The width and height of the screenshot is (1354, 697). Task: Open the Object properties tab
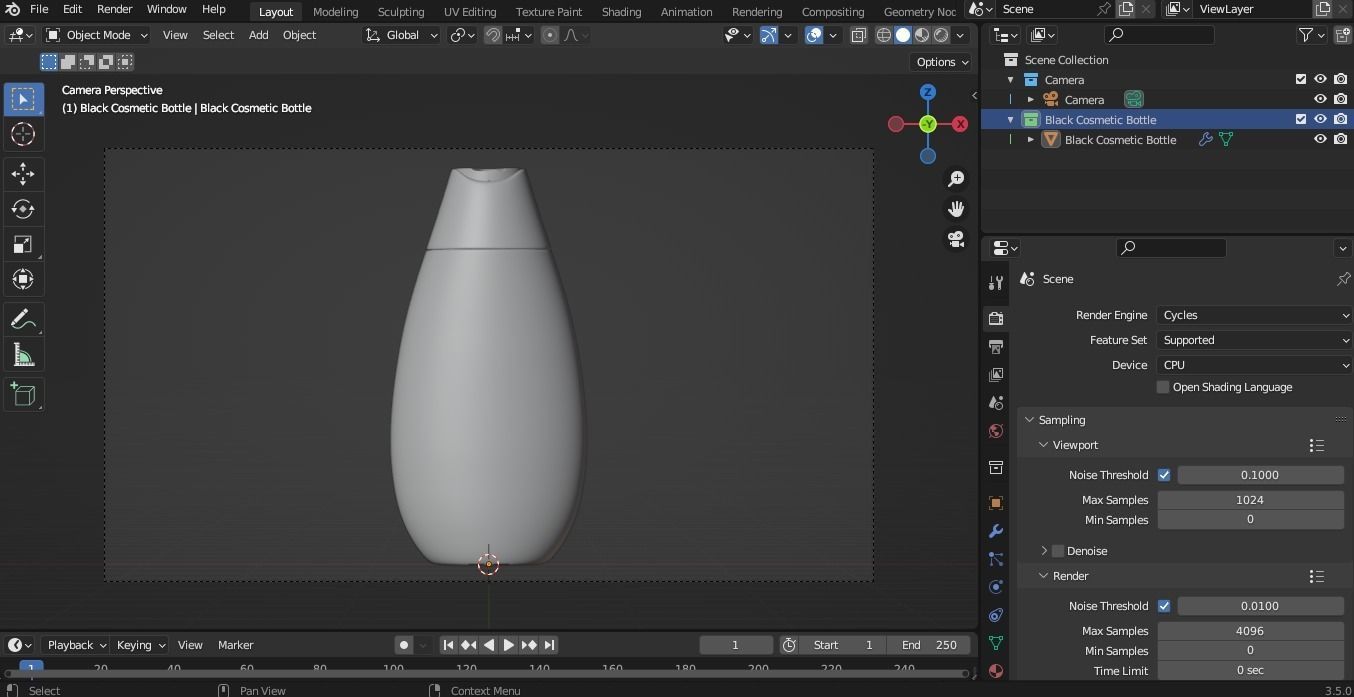995,503
